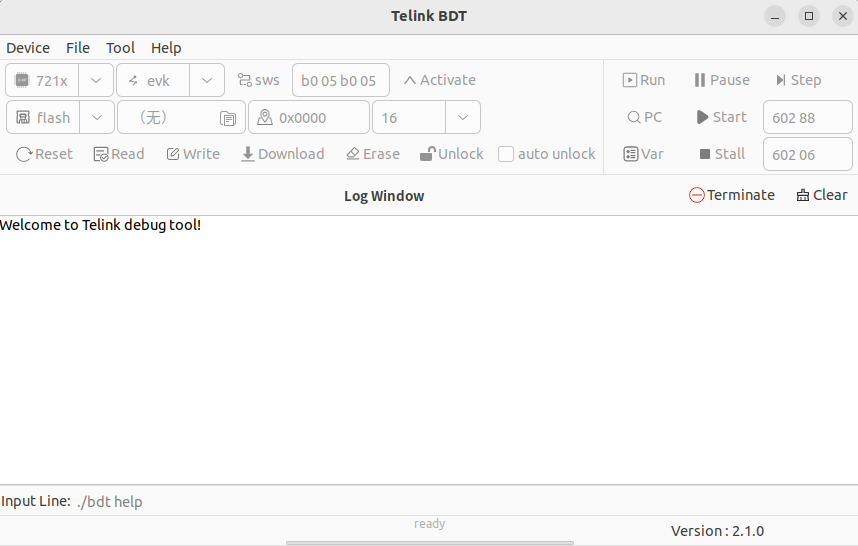Open the file browser folder icon
858x546 pixels.
click(x=228, y=118)
